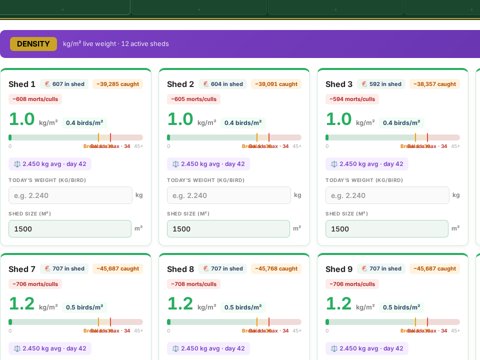Image resolution: width=480 pixels, height=360 pixels.
Task: Click the chicken icon in Shed 9 chip
Action: [364, 269]
